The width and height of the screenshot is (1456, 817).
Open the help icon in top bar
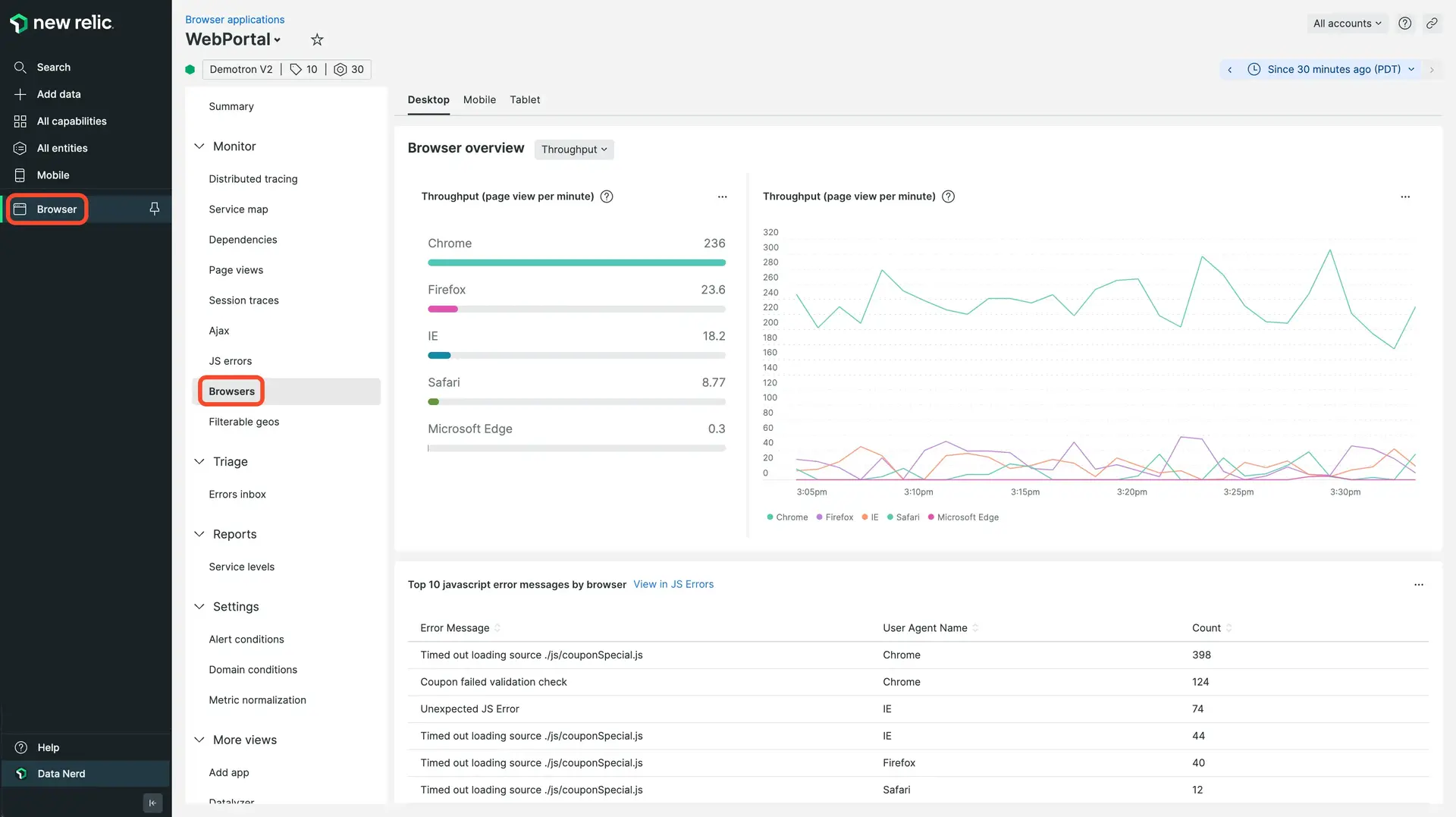pyautogui.click(x=1404, y=24)
